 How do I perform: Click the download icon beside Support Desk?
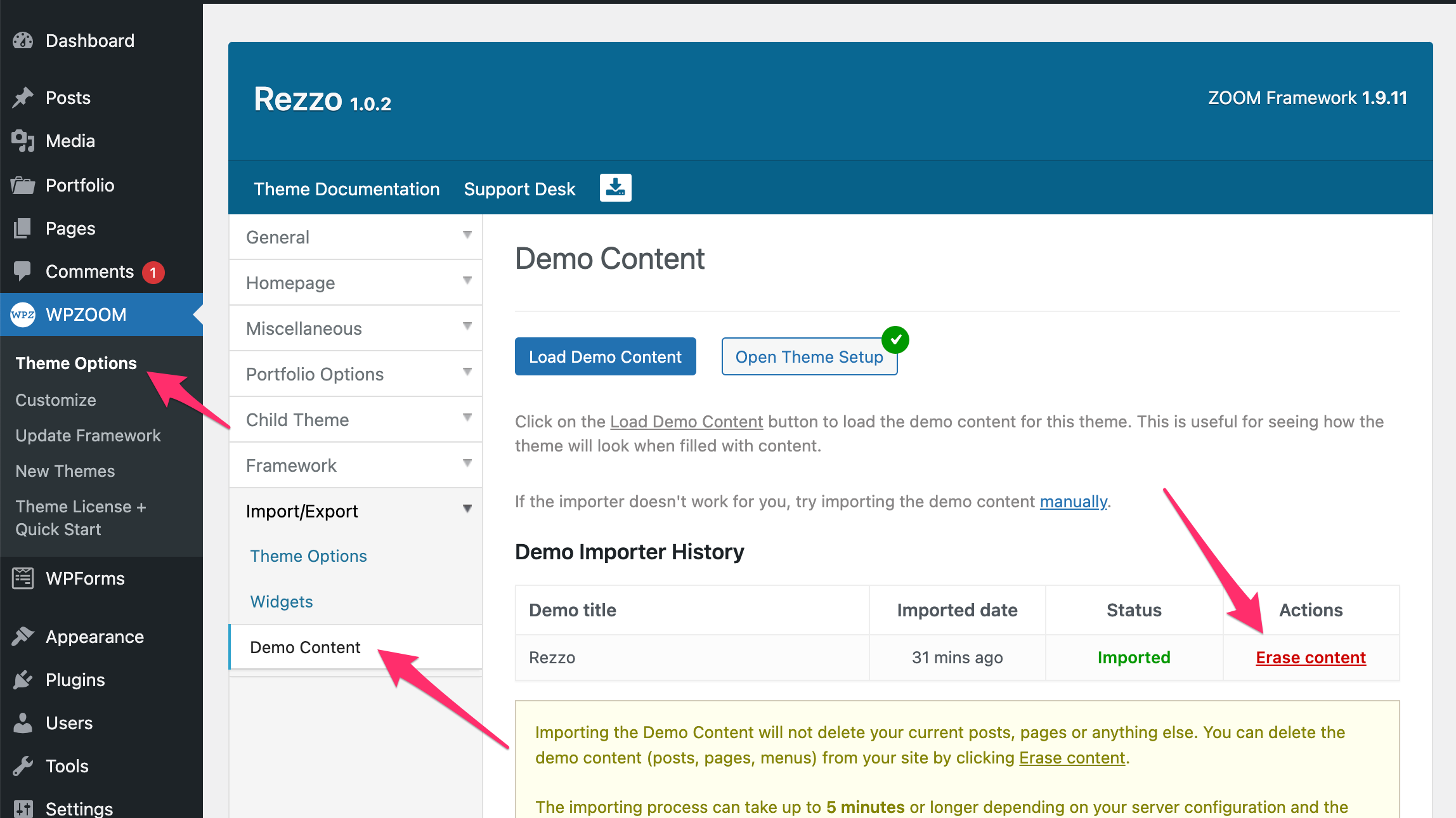(x=616, y=188)
